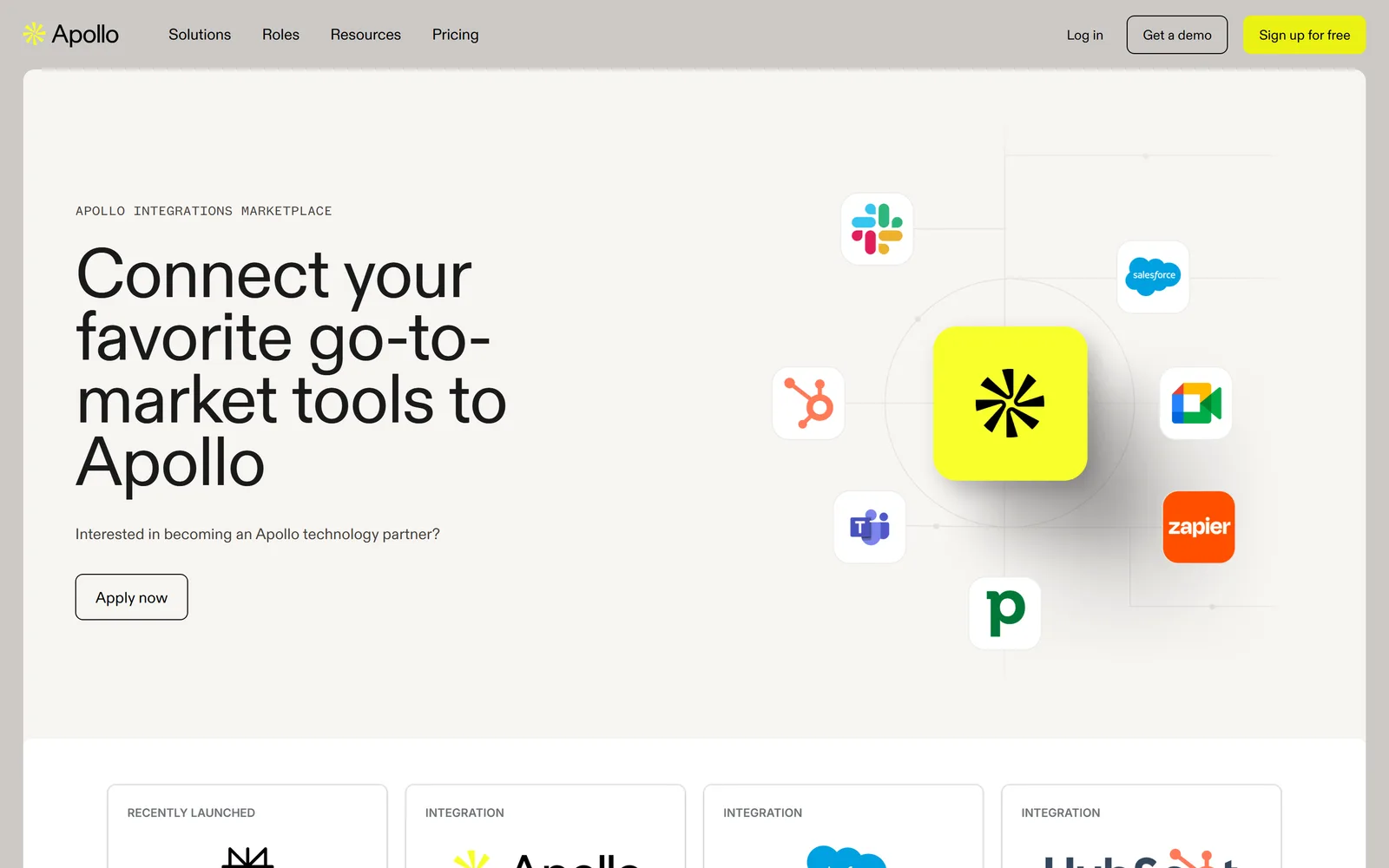This screenshot has height=868, width=1389.
Task: Click the central yellow Apollo tile
Action: (x=1010, y=403)
